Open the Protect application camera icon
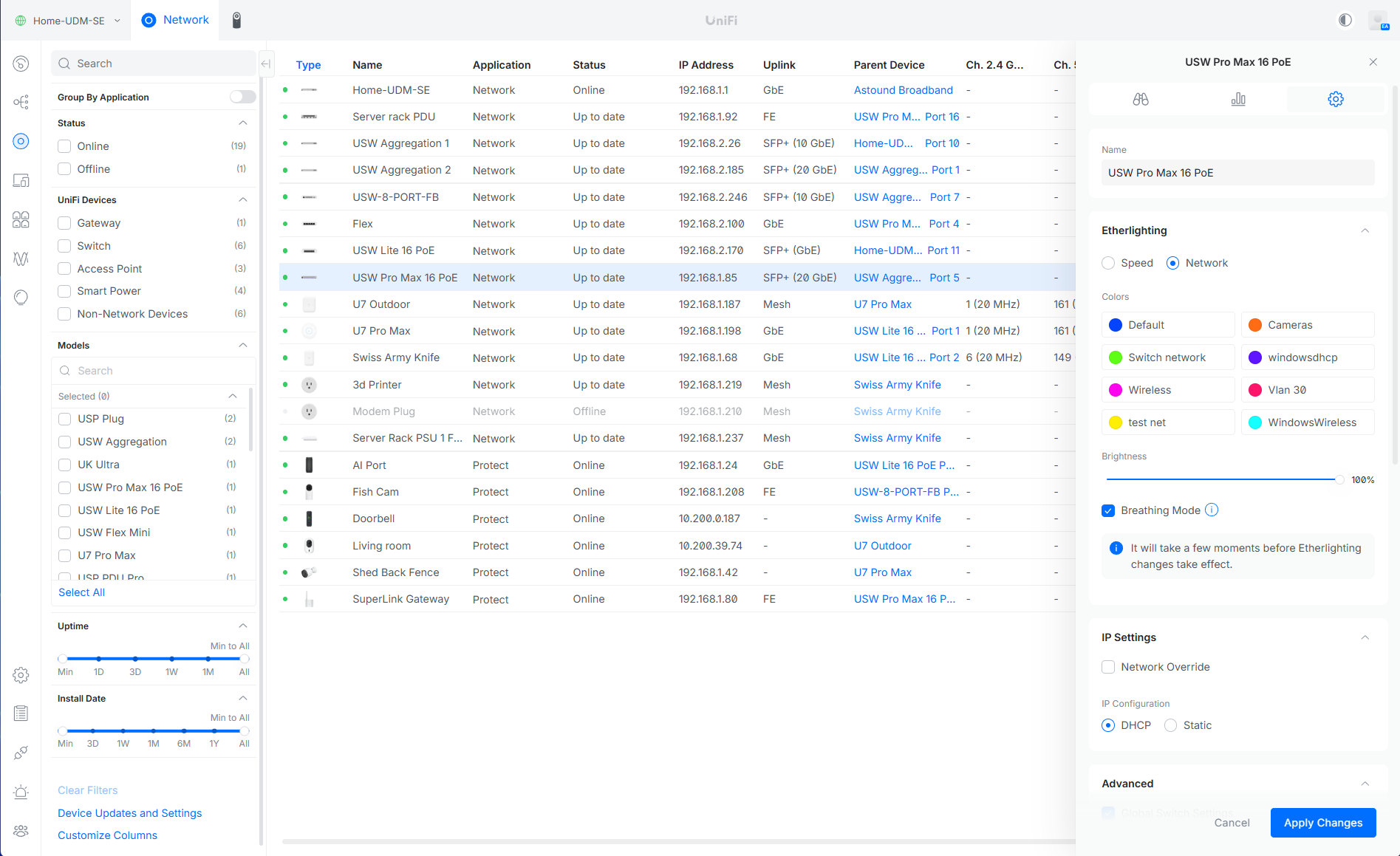1400x856 pixels. [x=236, y=20]
